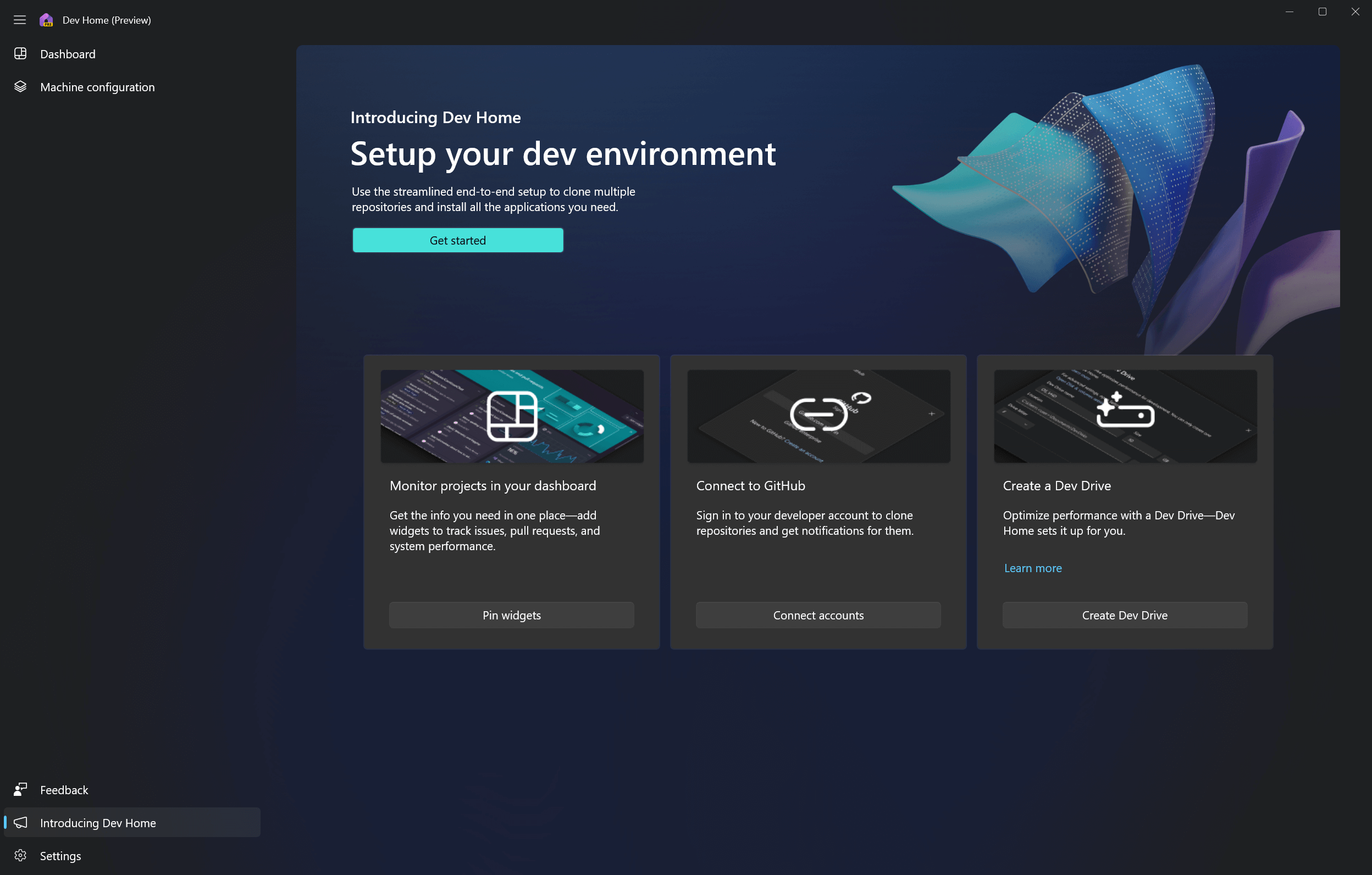Click the Dev Home app logo icon
Image resolution: width=1372 pixels, height=875 pixels.
click(46, 19)
